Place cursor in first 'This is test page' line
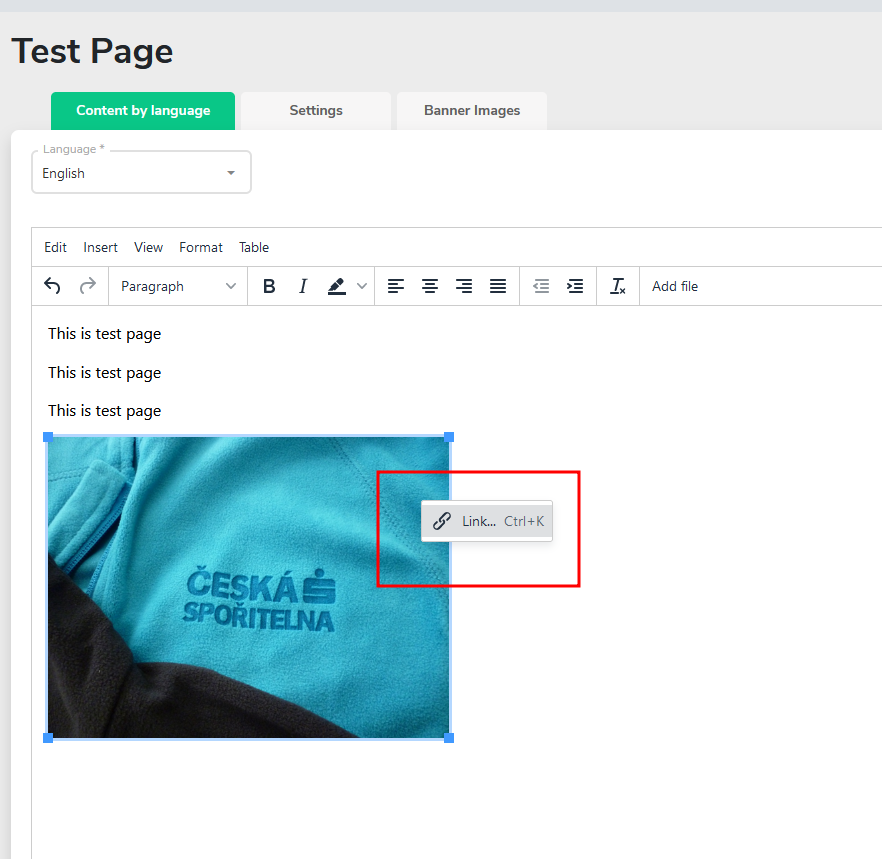Screen dimensions: 882x859 [x=105, y=334]
